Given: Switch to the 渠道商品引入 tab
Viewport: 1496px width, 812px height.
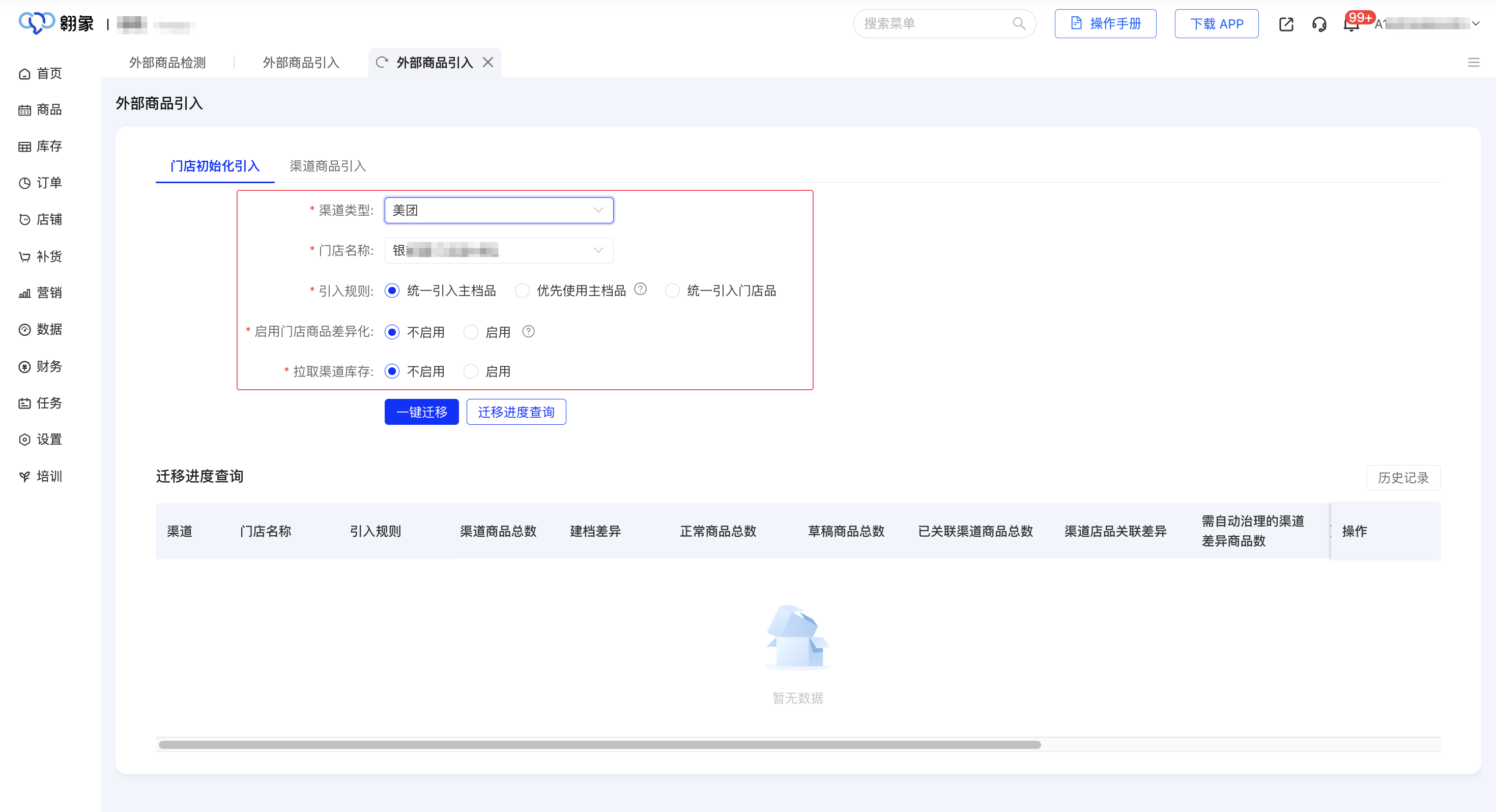Looking at the screenshot, I should click(x=328, y=166).
